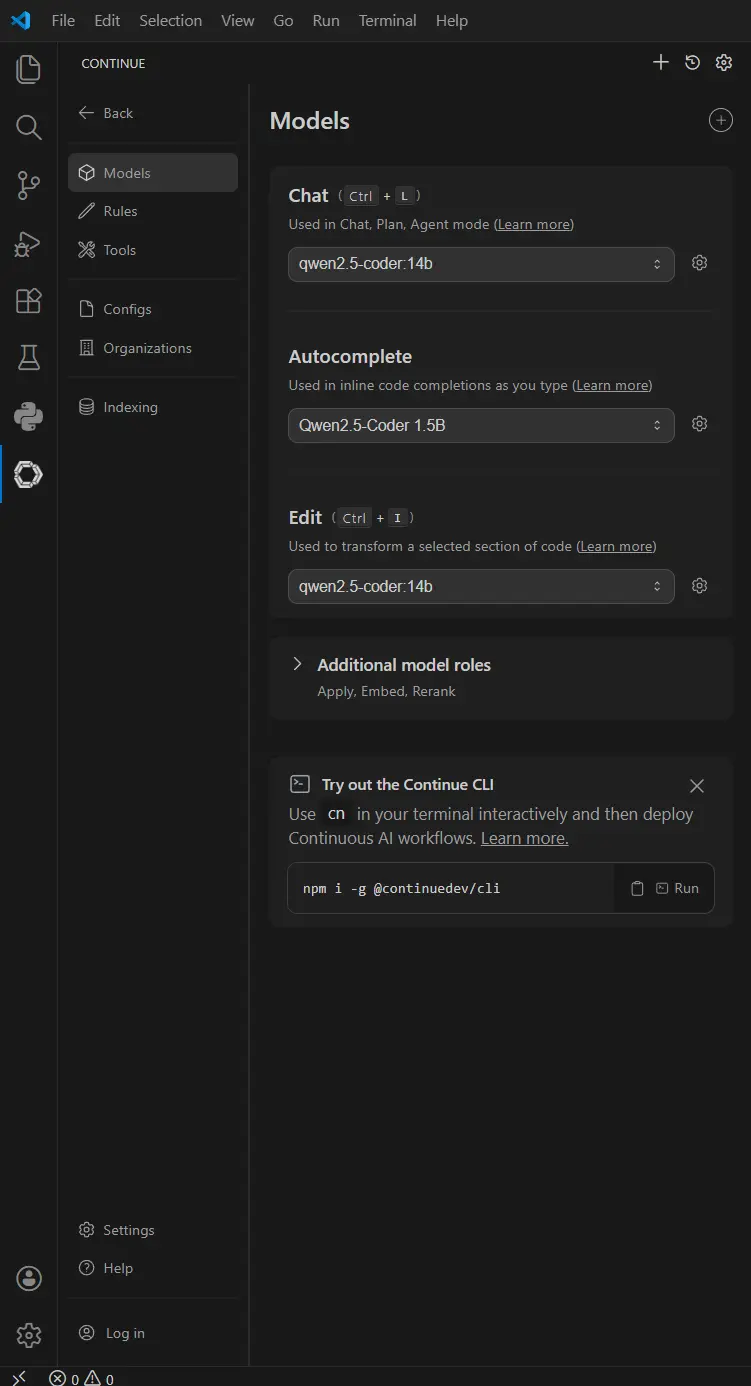Click the add model plus icon
Image resolution: width=751 pixels, height=1386 pixels.
(720, 120)
